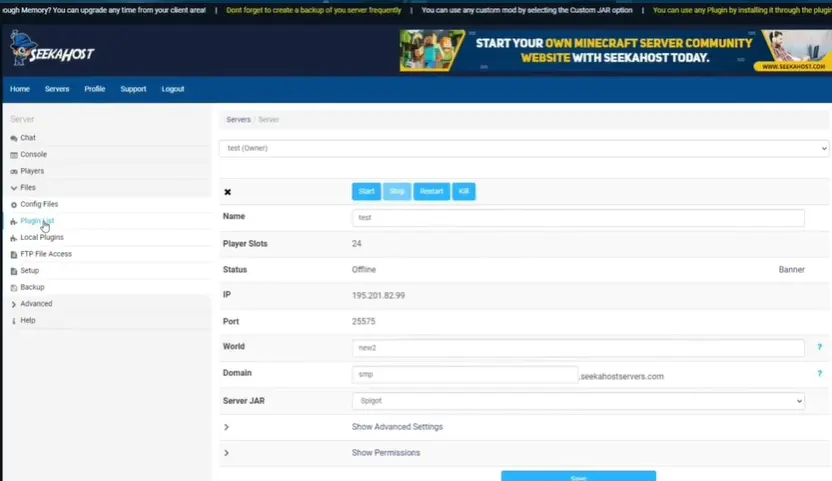The width and height of the screenshot is (832, 481).
Task: Open the Console sidebar entry
Action: 33,154
